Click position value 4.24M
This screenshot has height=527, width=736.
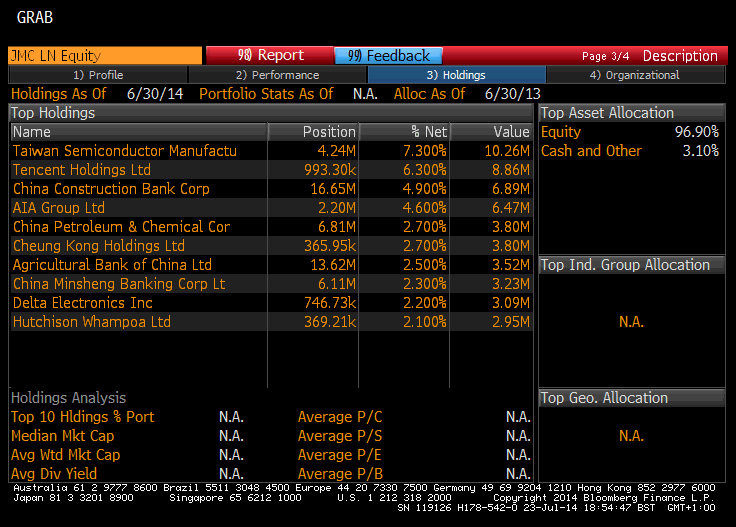click(337, 151)
